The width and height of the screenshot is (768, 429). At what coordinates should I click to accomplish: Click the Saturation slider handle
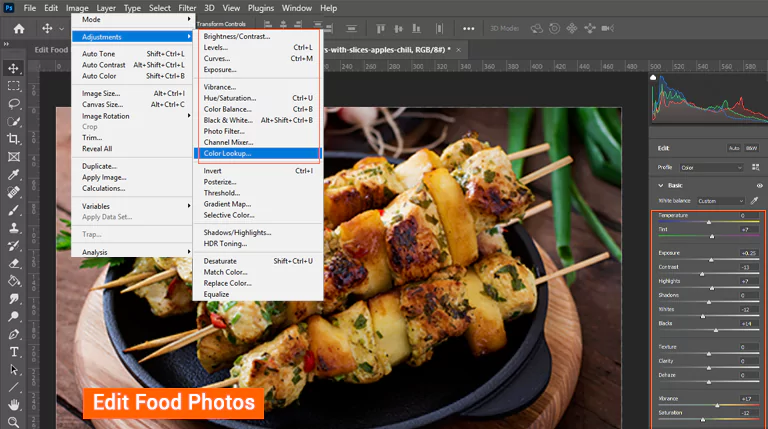703,420
